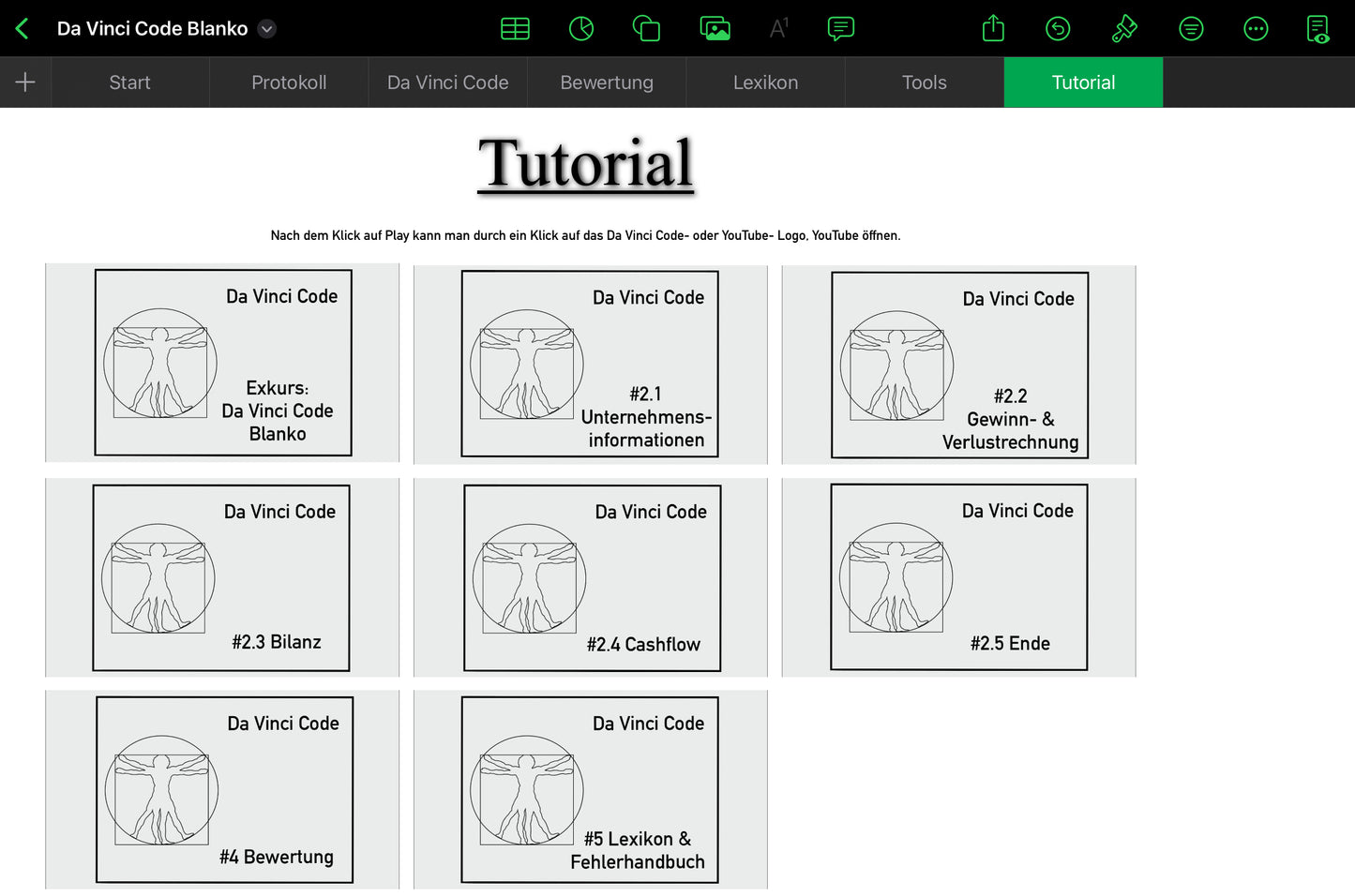Insert a shape with the shapes icon
The width and height of the screenshot is (1355, 896).
pyautogui.click(x=646, y=29)
